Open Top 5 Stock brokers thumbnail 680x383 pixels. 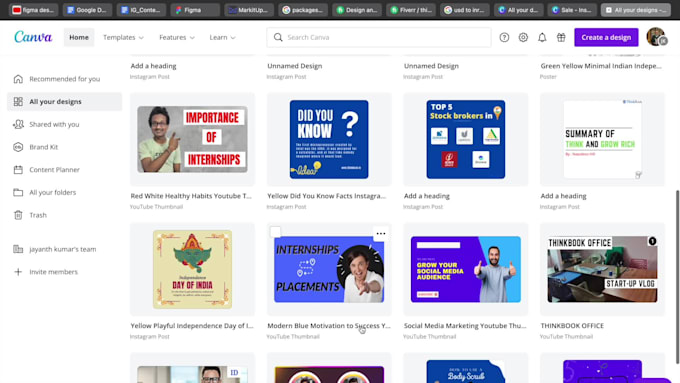coord(466,139)
